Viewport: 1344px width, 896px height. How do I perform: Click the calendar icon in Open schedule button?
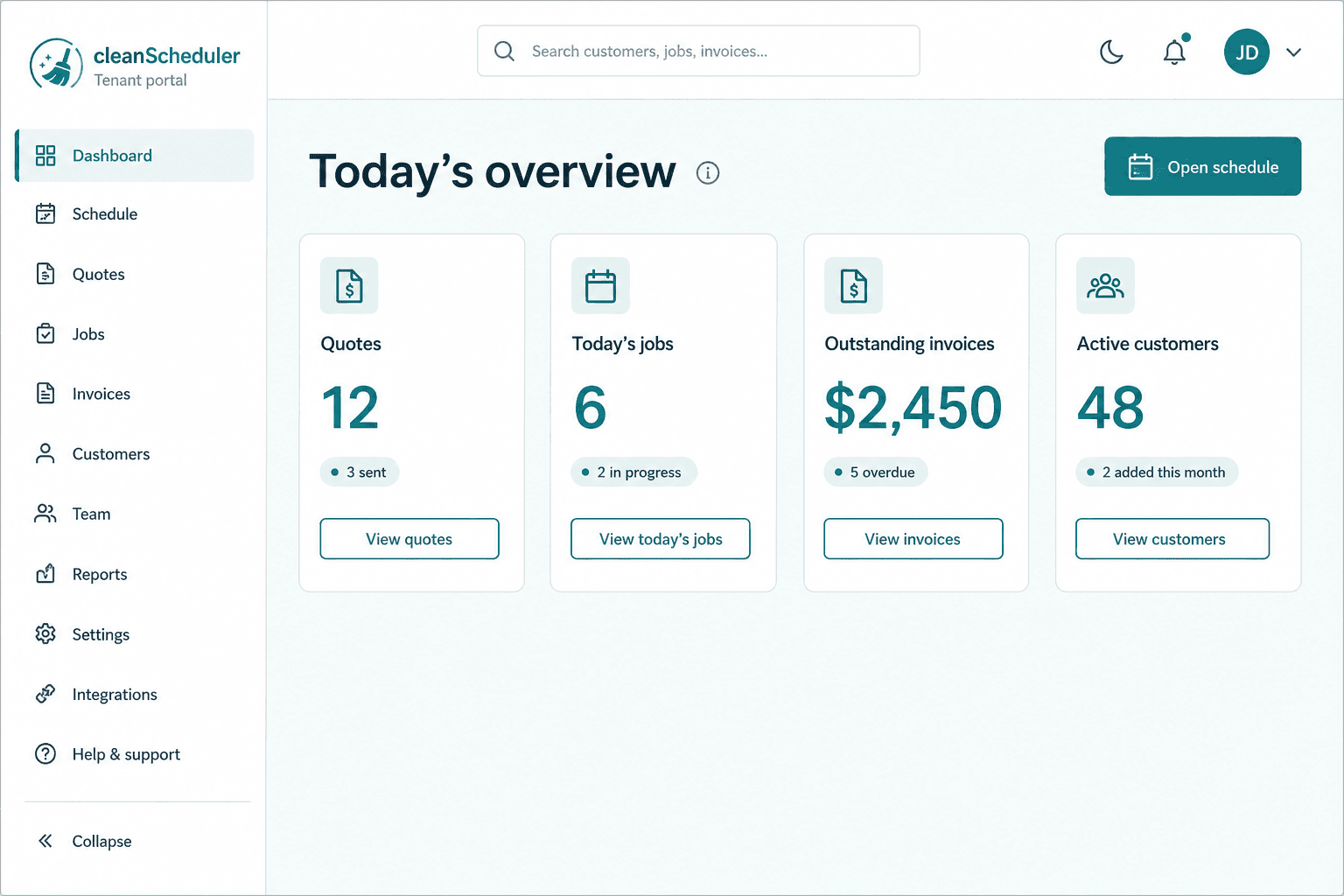pos(1140,166)
